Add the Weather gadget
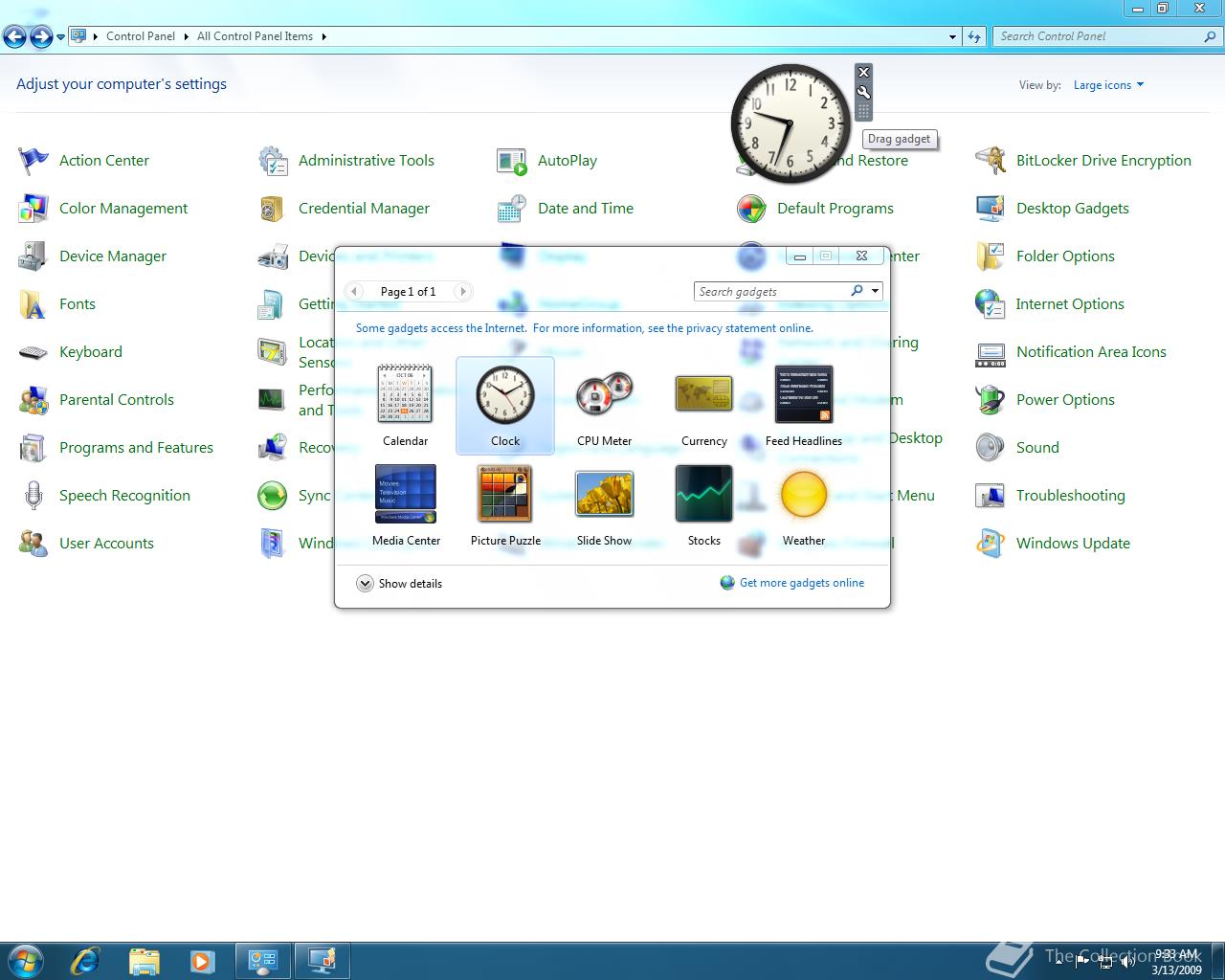The height and width of the screenshot is (980, 1225). pos(803,505)
